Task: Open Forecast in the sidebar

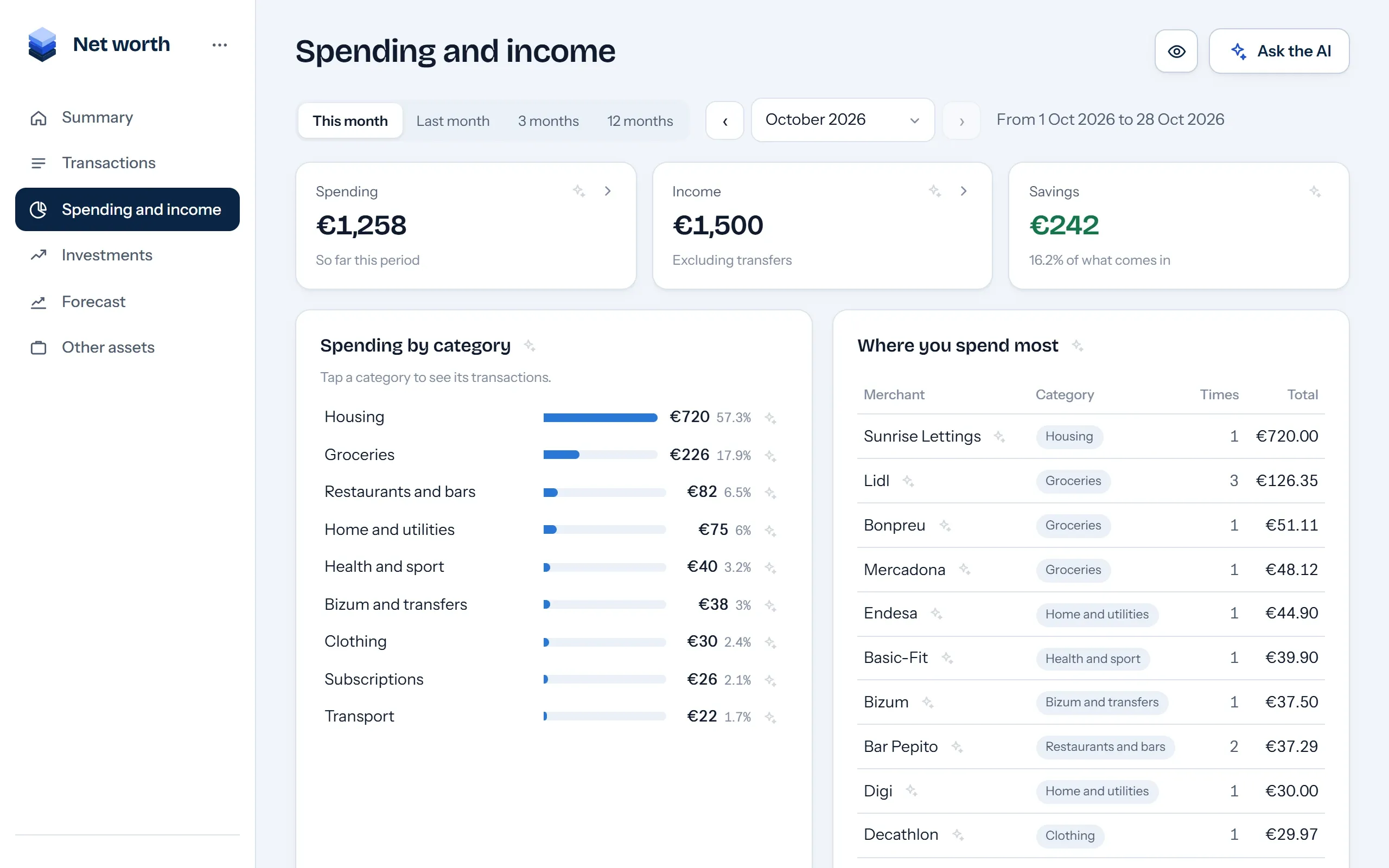Action: [x=128, y=302]
